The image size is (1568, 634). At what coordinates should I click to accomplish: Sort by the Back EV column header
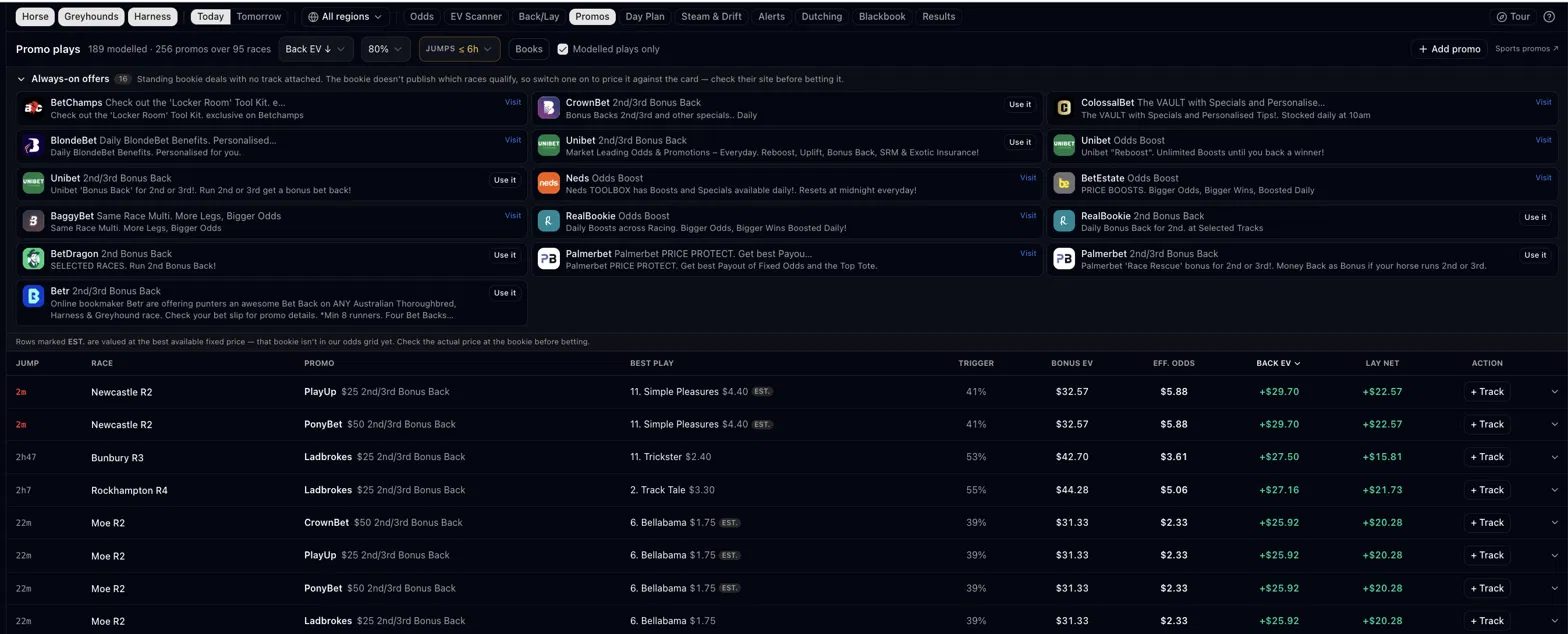(x=1278, y=363)
